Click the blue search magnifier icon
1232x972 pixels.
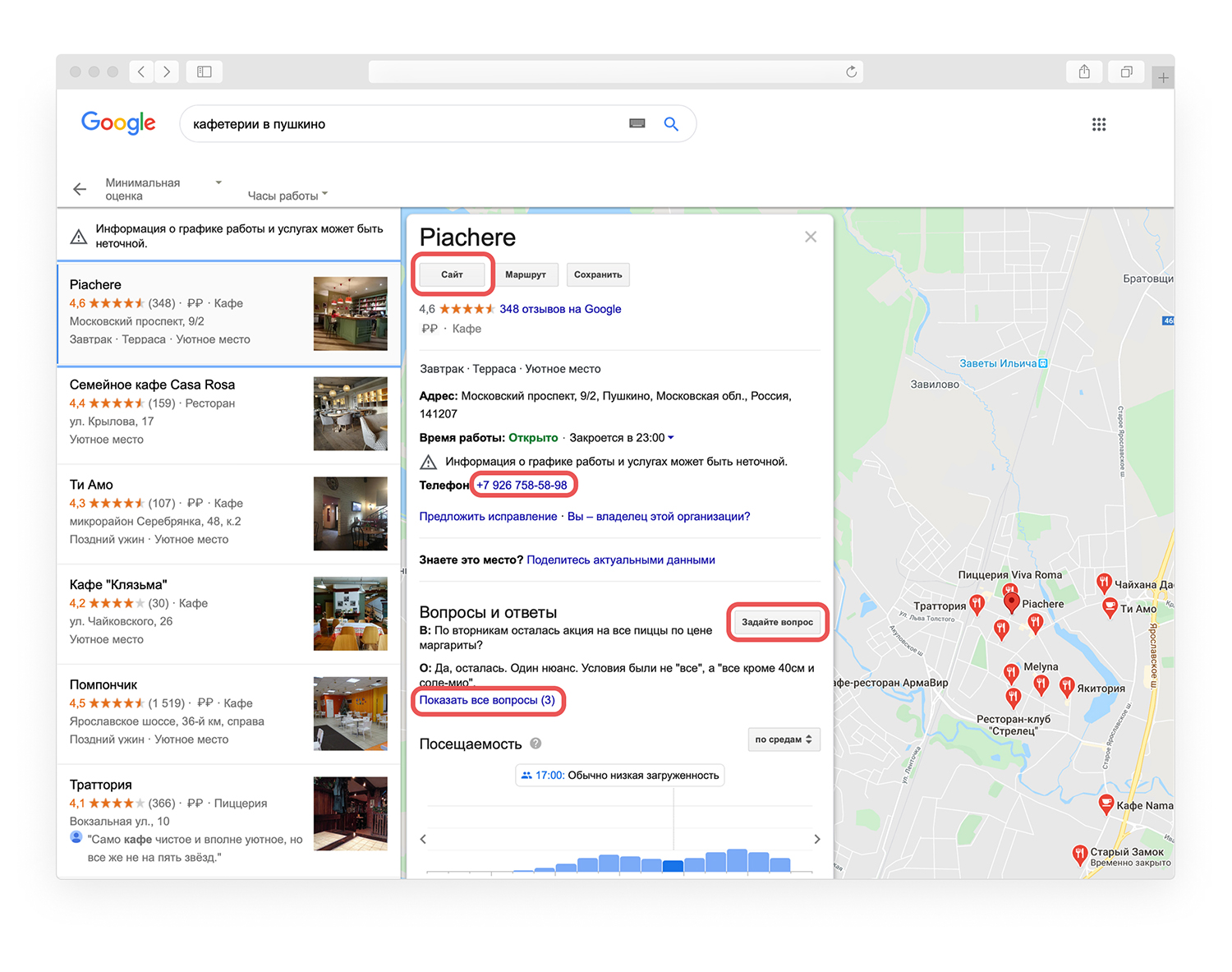coord(671,124)
